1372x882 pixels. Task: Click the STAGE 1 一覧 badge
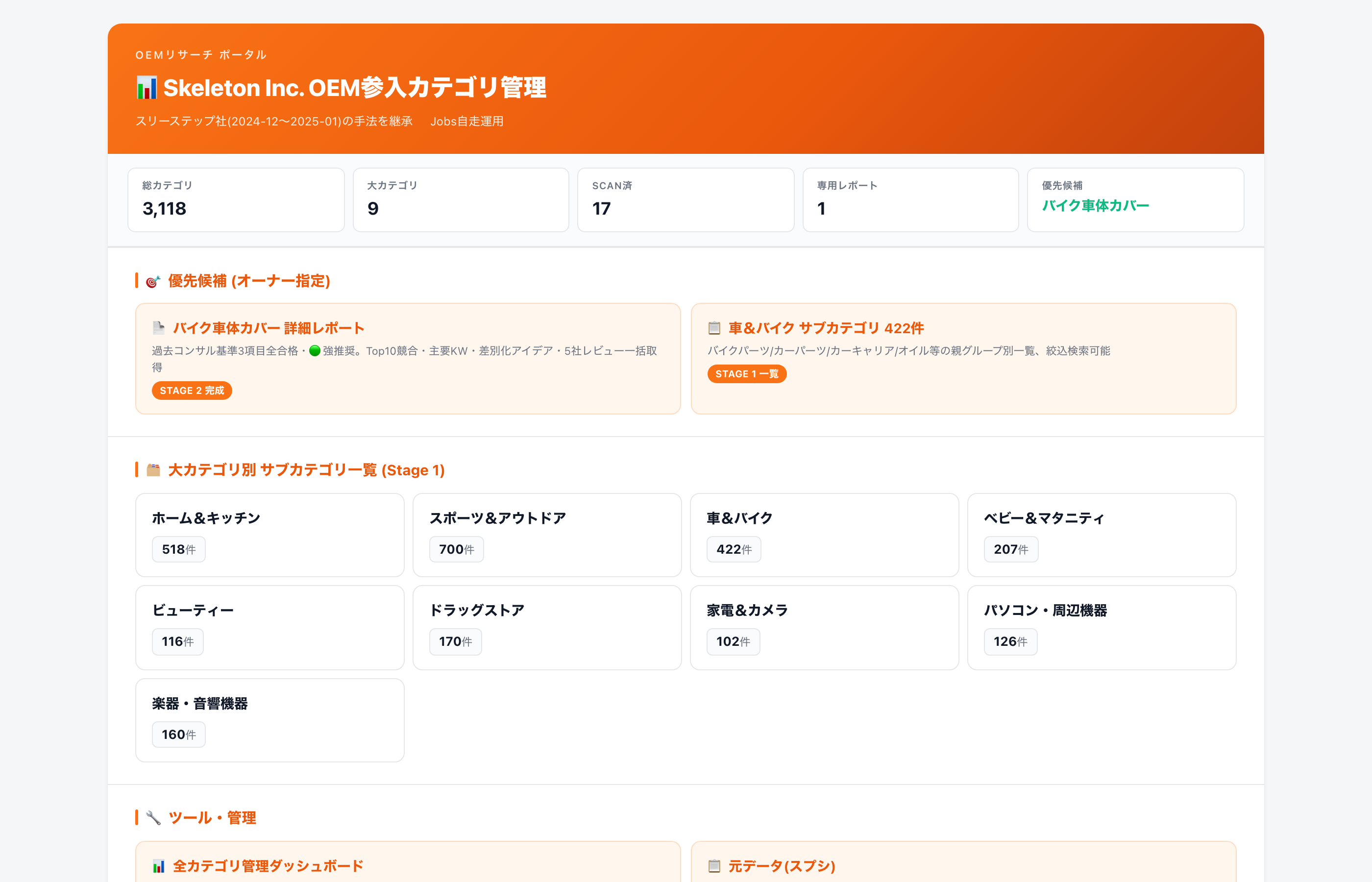pos(747,374)
